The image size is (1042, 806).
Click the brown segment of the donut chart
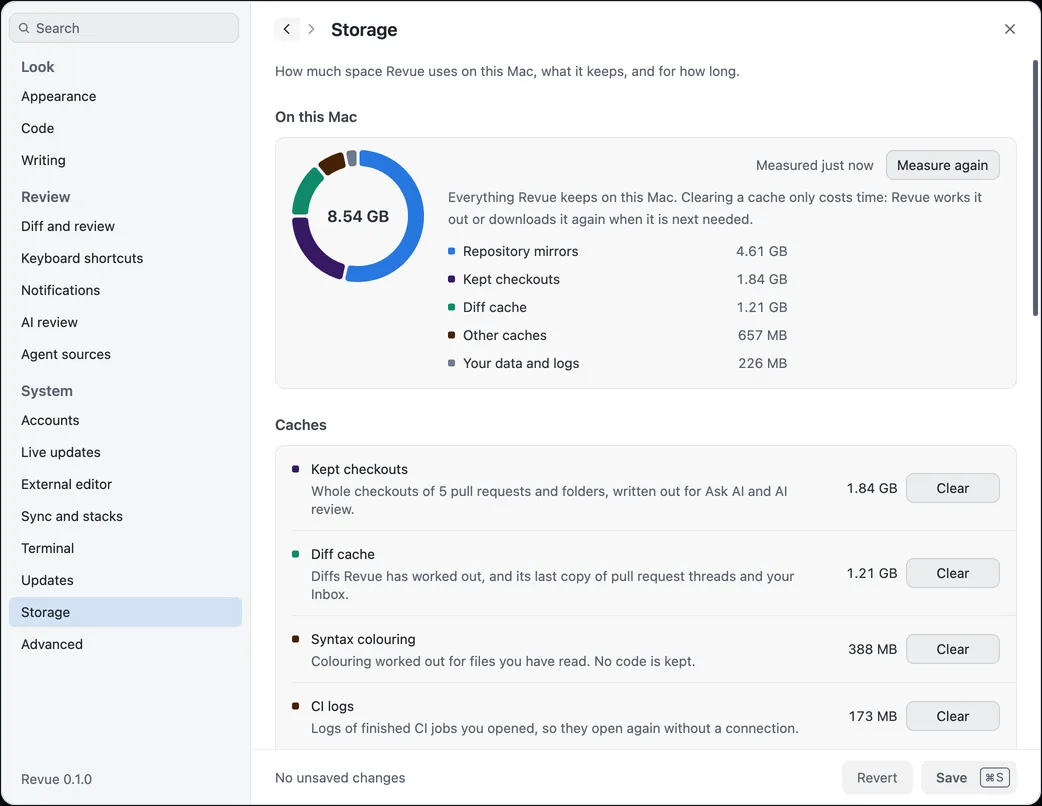tap(332, 163)
